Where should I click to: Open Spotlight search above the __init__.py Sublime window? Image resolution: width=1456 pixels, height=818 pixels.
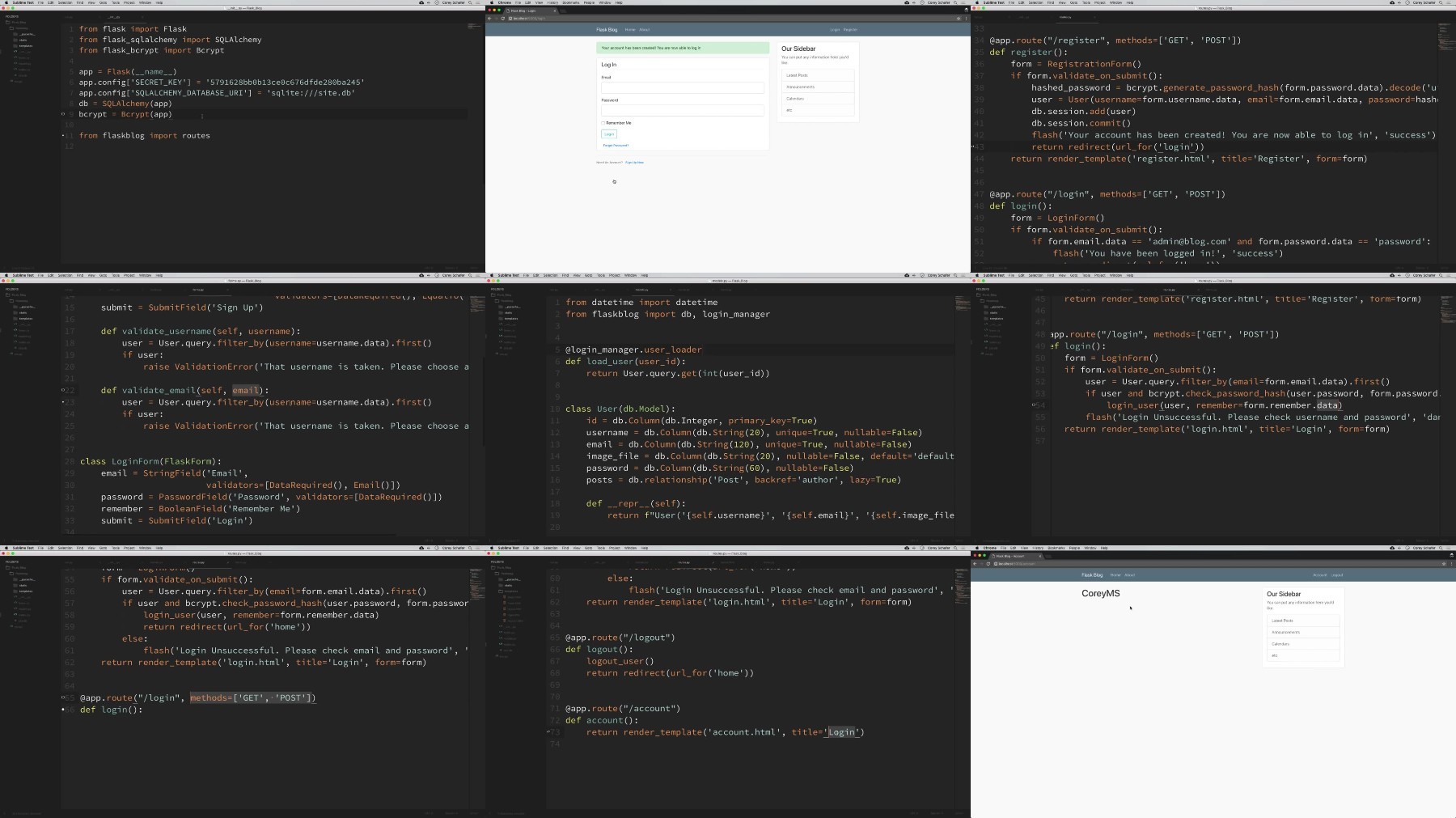pyautogui.click(x=470, y=2)
